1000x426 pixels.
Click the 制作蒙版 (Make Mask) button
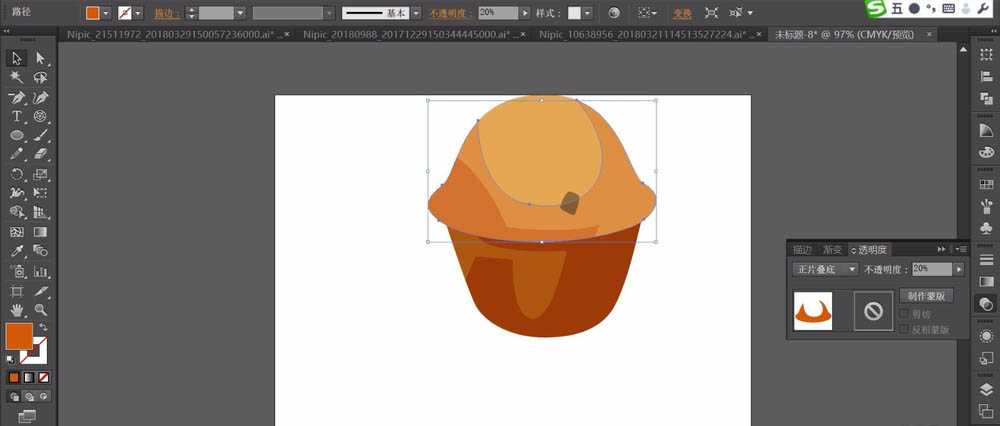926,296
